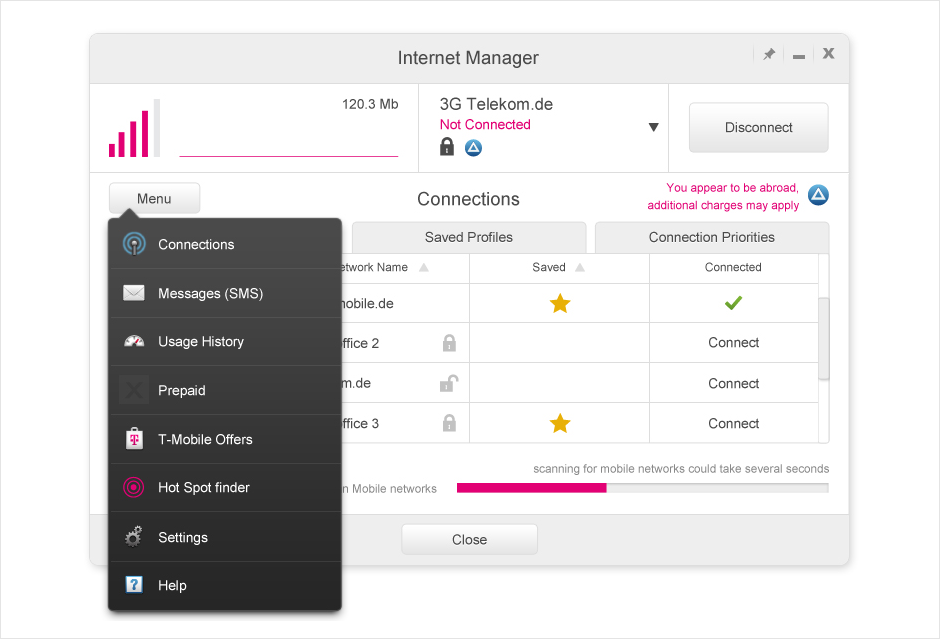The image size is (940, 639).
Task: Click the connections list scrollbar
Action: (824, 339)
